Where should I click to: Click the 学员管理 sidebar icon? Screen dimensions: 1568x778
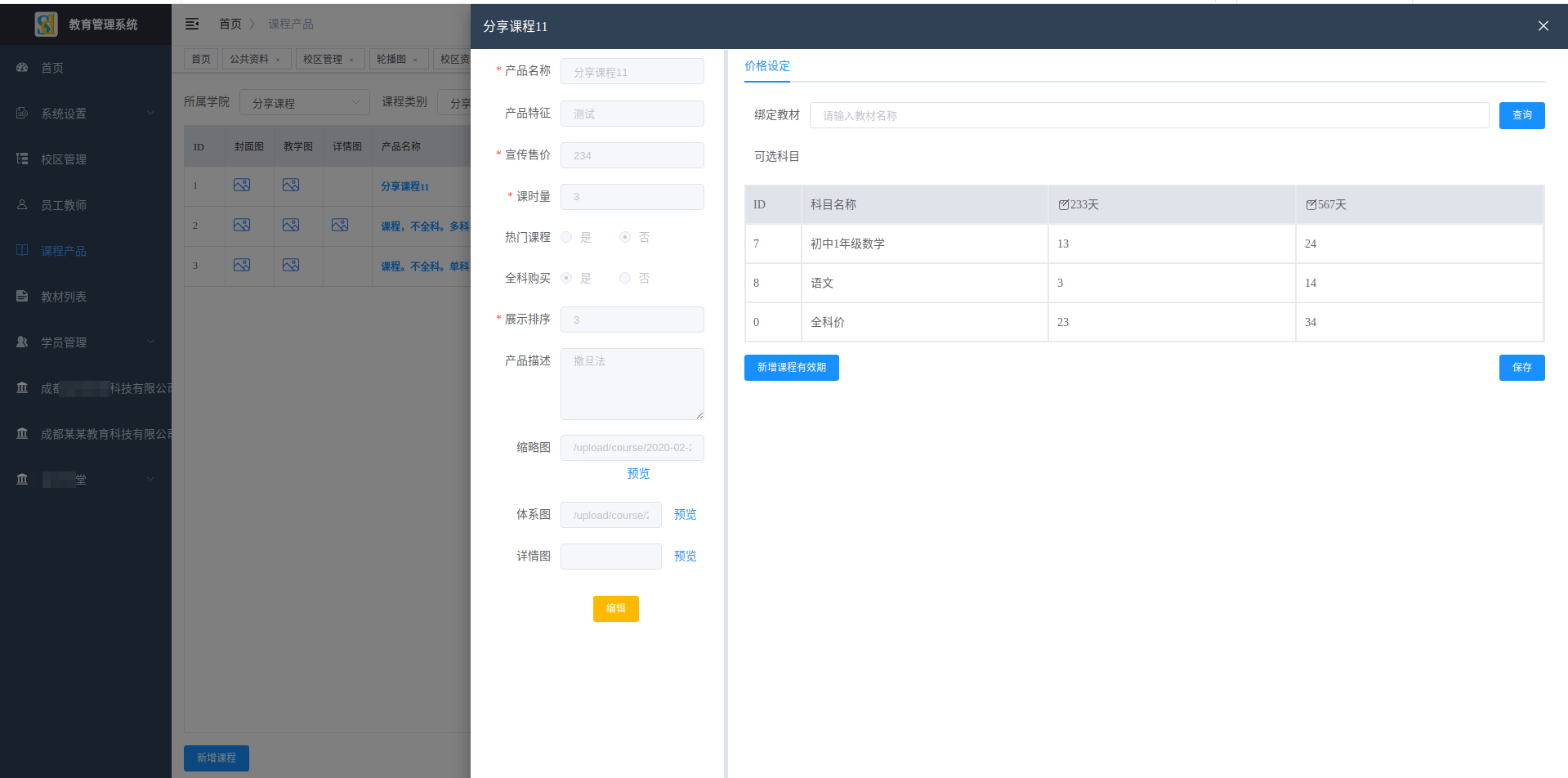[22, 342]
